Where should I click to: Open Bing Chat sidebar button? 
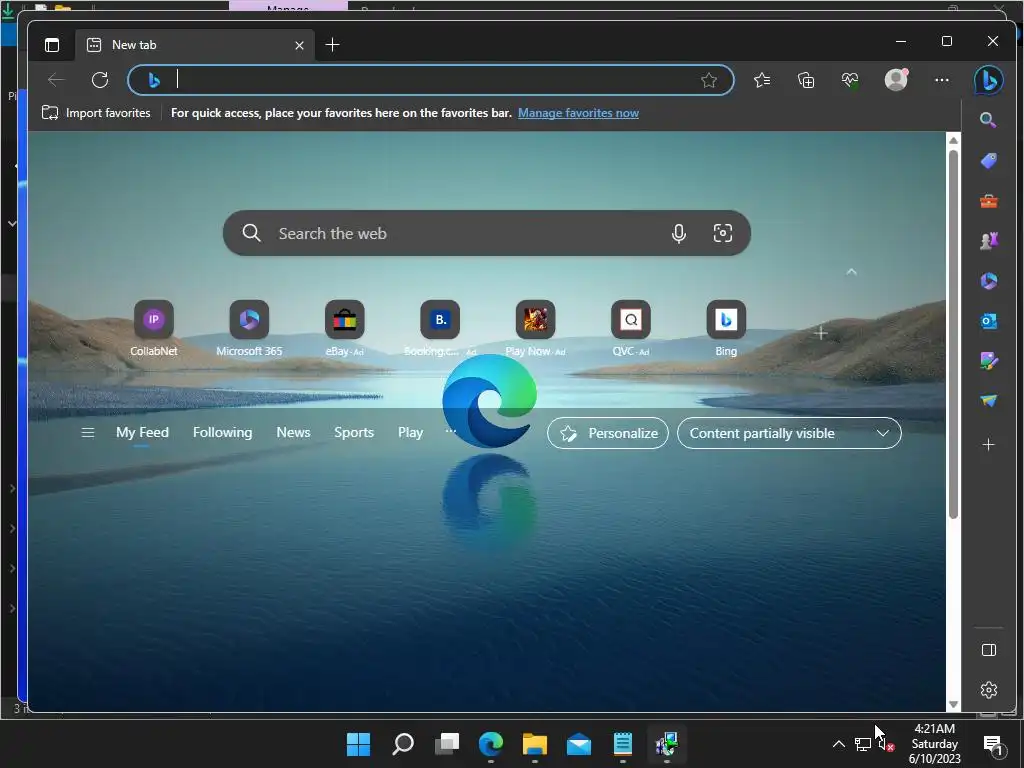(x=988, y=80)
